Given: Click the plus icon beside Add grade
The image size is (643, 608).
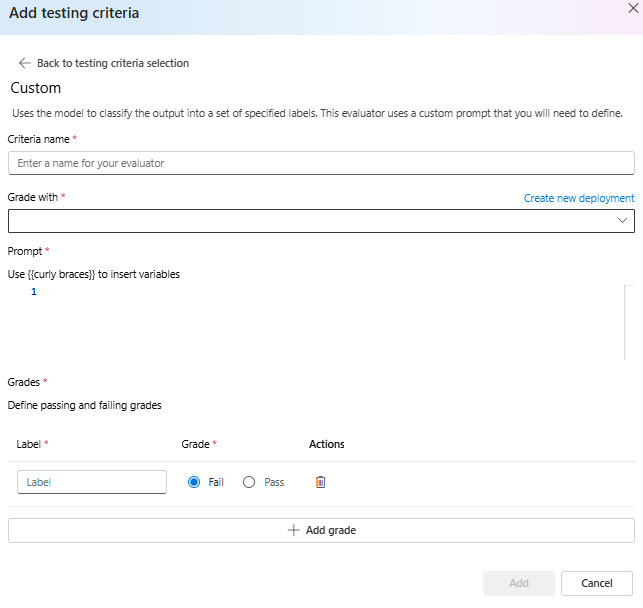Looking at the screenshot, I should 294,530.
